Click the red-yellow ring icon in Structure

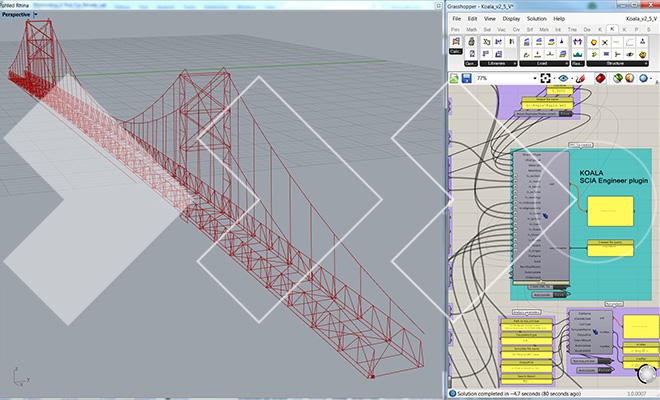(642, 54)
